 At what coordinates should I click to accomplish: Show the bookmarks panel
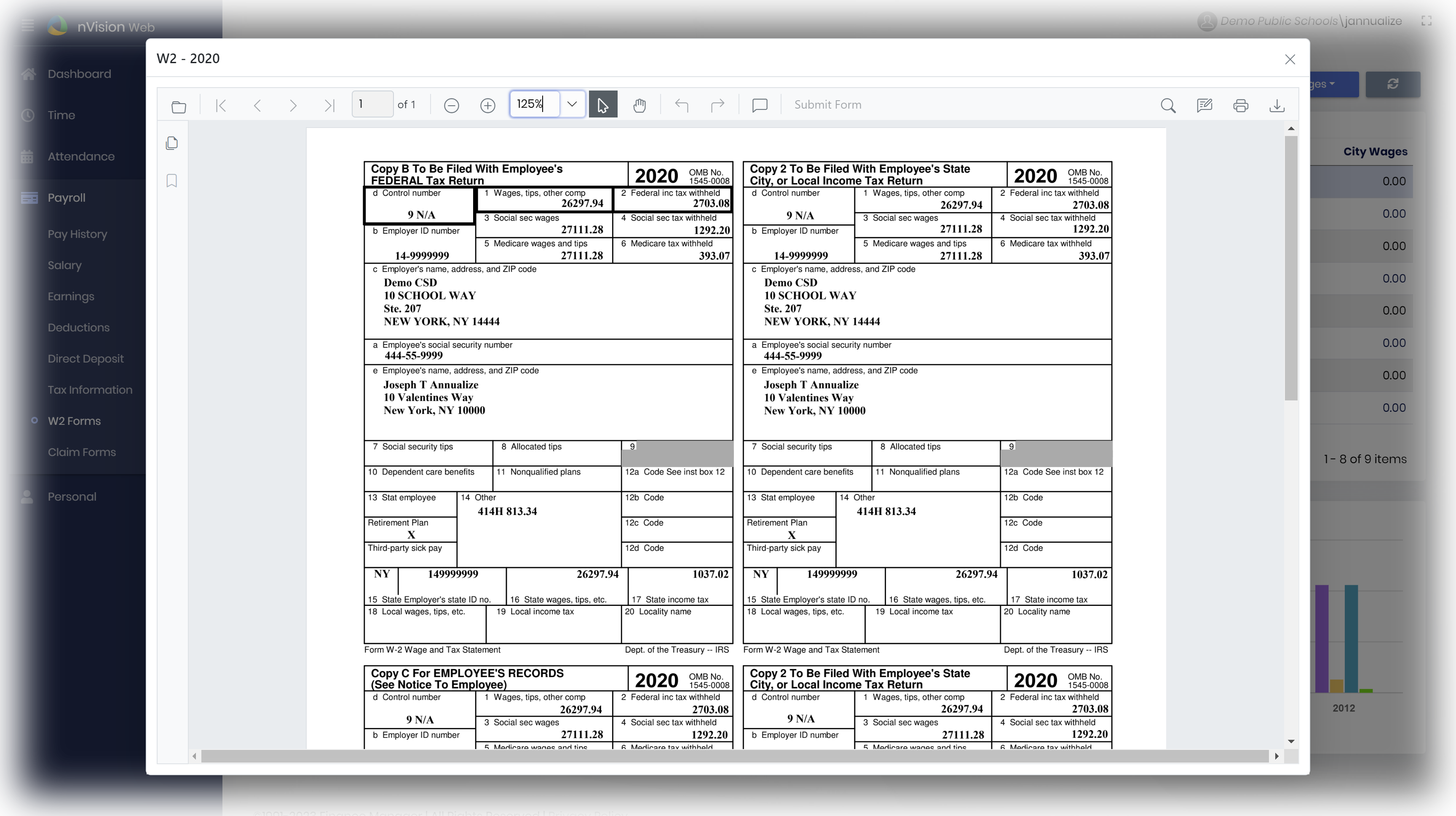(x=172, y=181)
